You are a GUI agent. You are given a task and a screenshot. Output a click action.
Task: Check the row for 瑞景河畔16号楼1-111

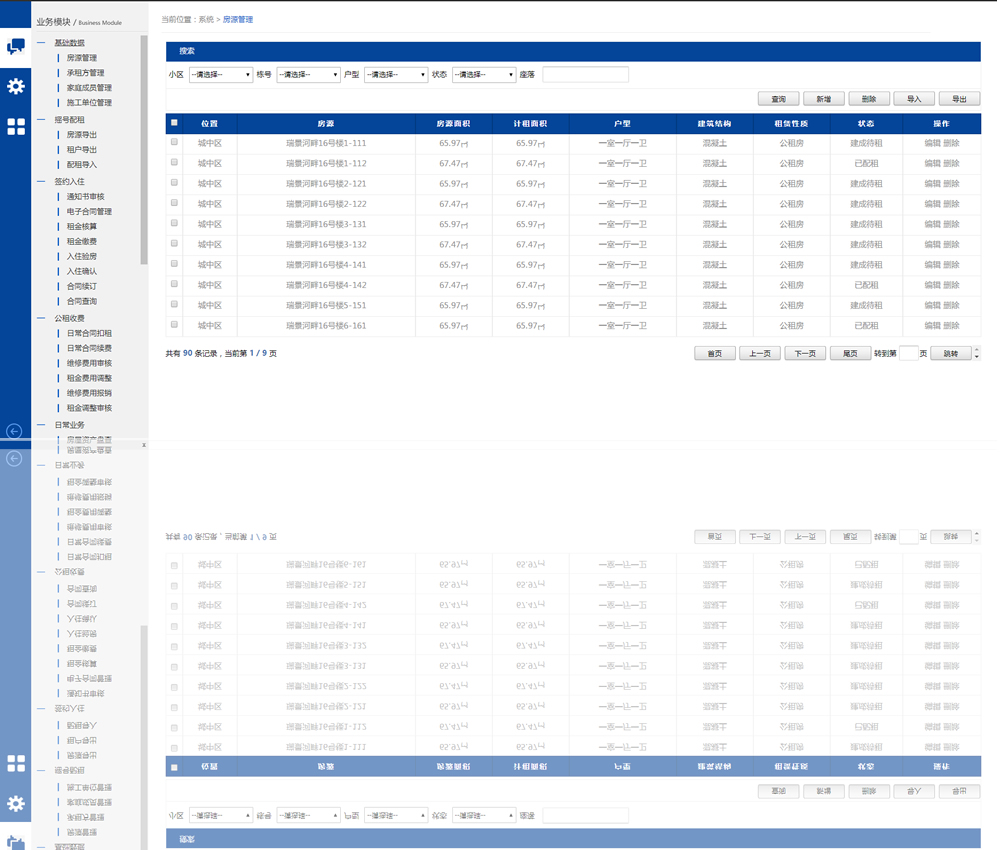(174, 143)
